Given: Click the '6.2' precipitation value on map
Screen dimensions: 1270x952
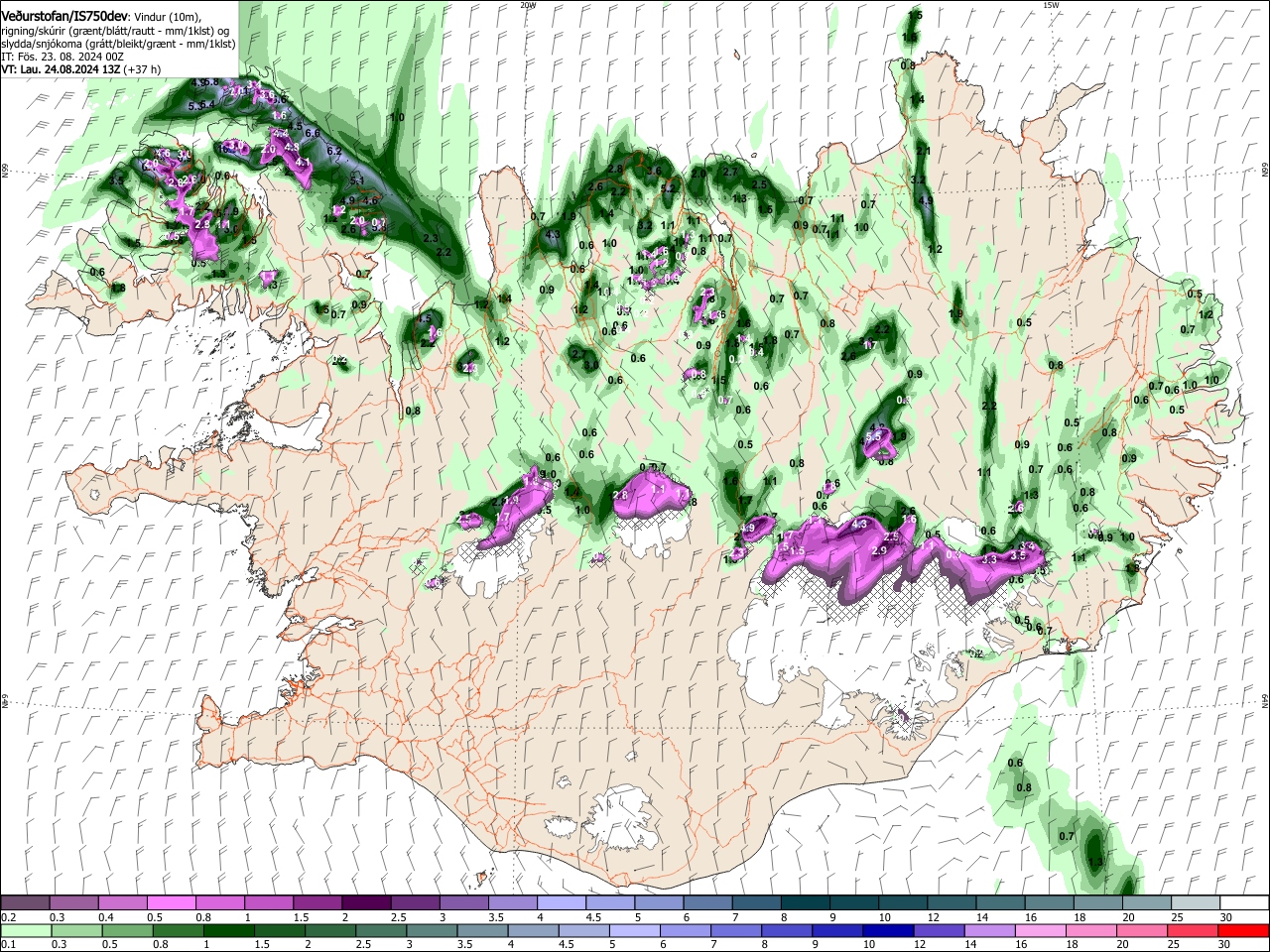Looking at the screenshot, I should (334, 151).
